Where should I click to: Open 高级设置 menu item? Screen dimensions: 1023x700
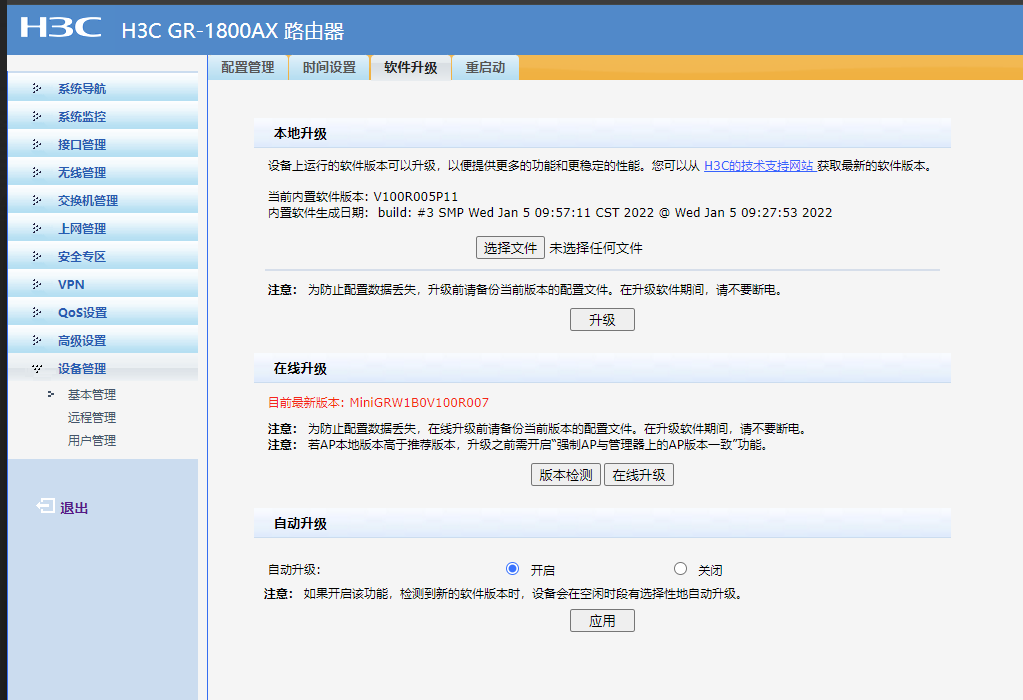[x=103, y=341]
